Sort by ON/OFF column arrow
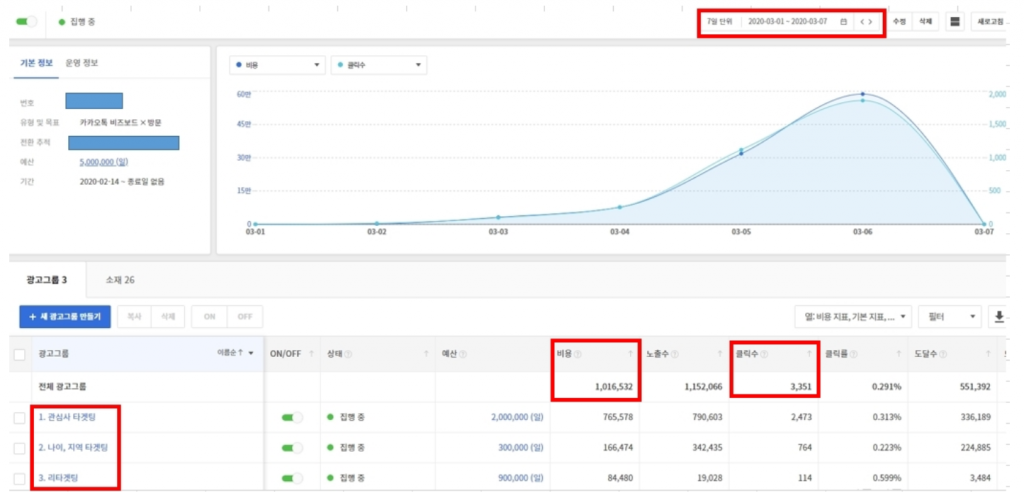The width and height of the screenshot is (1024, 493). coord(312,354)
